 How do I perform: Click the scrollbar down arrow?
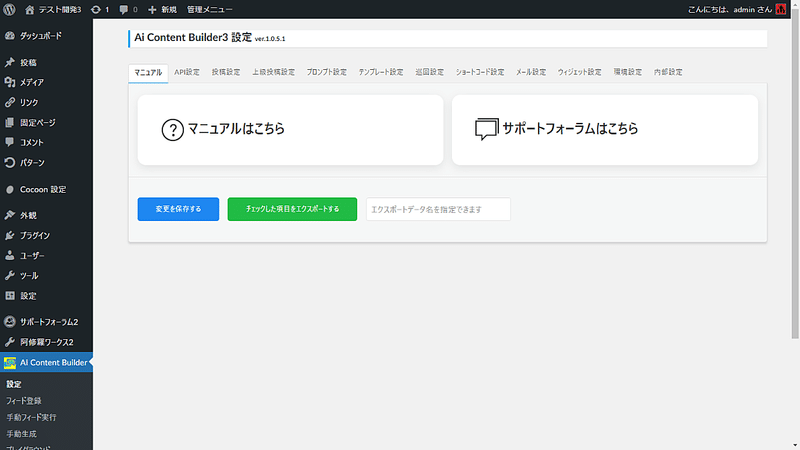(795, 446)
